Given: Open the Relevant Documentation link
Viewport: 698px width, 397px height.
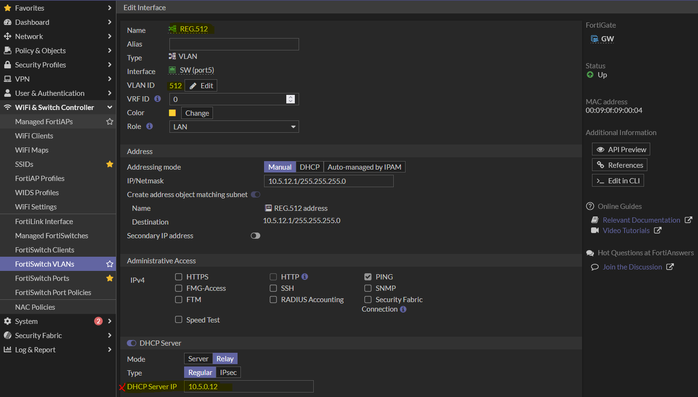Looking at the screenshot, I should tap(641, 220).
